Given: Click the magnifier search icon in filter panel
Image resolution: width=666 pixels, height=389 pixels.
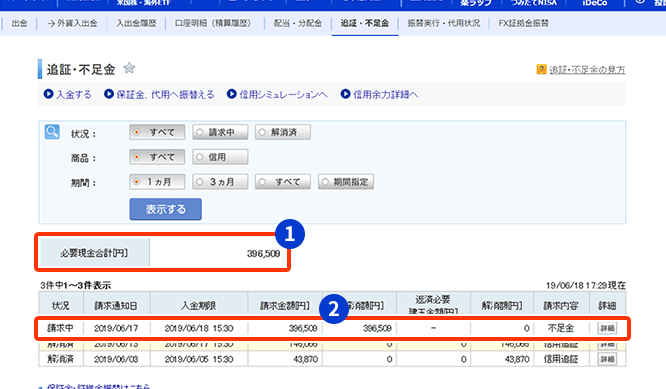Looking at the screenshot, I should 52,132.
